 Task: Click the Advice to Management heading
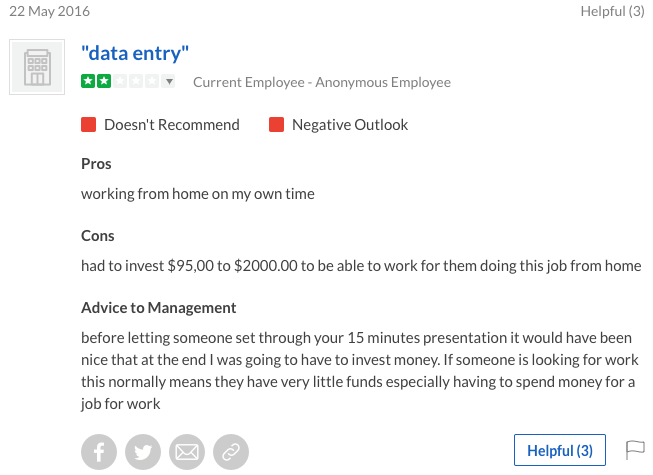[159, 308]
